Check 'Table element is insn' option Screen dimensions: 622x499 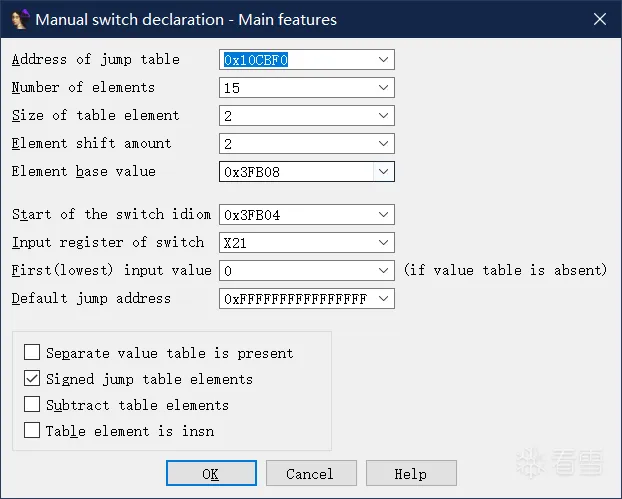[x=32, y=430]
